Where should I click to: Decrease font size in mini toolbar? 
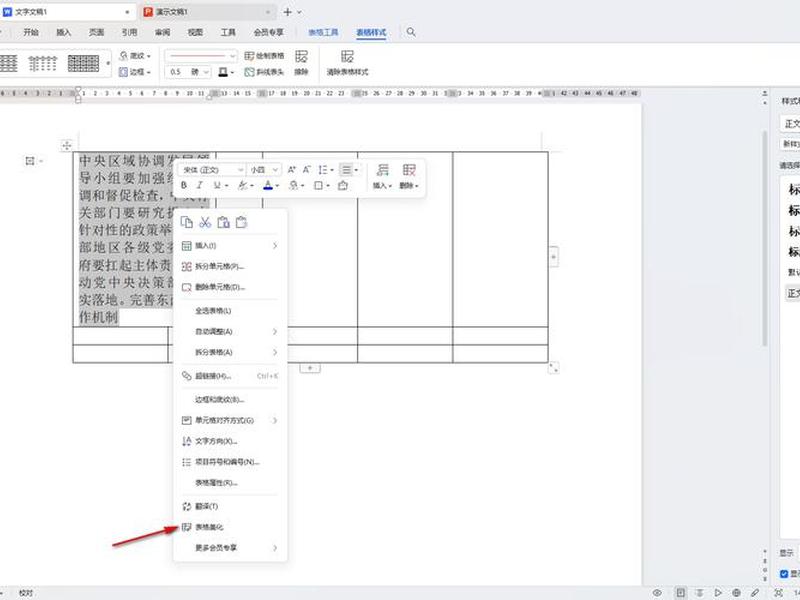point(307,169)
